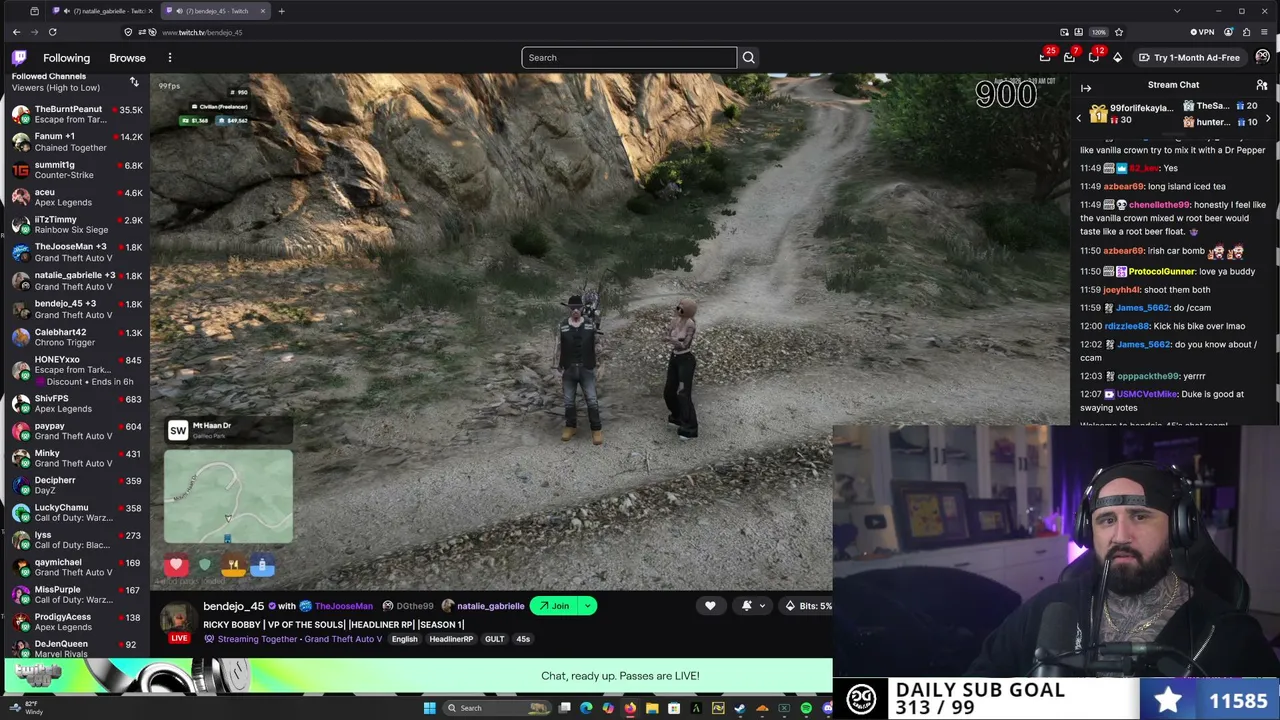Viewport: 1280px width, 720px height.
Task: Open TheJooseMan channel in sidebar
Action: click(78, 252)
